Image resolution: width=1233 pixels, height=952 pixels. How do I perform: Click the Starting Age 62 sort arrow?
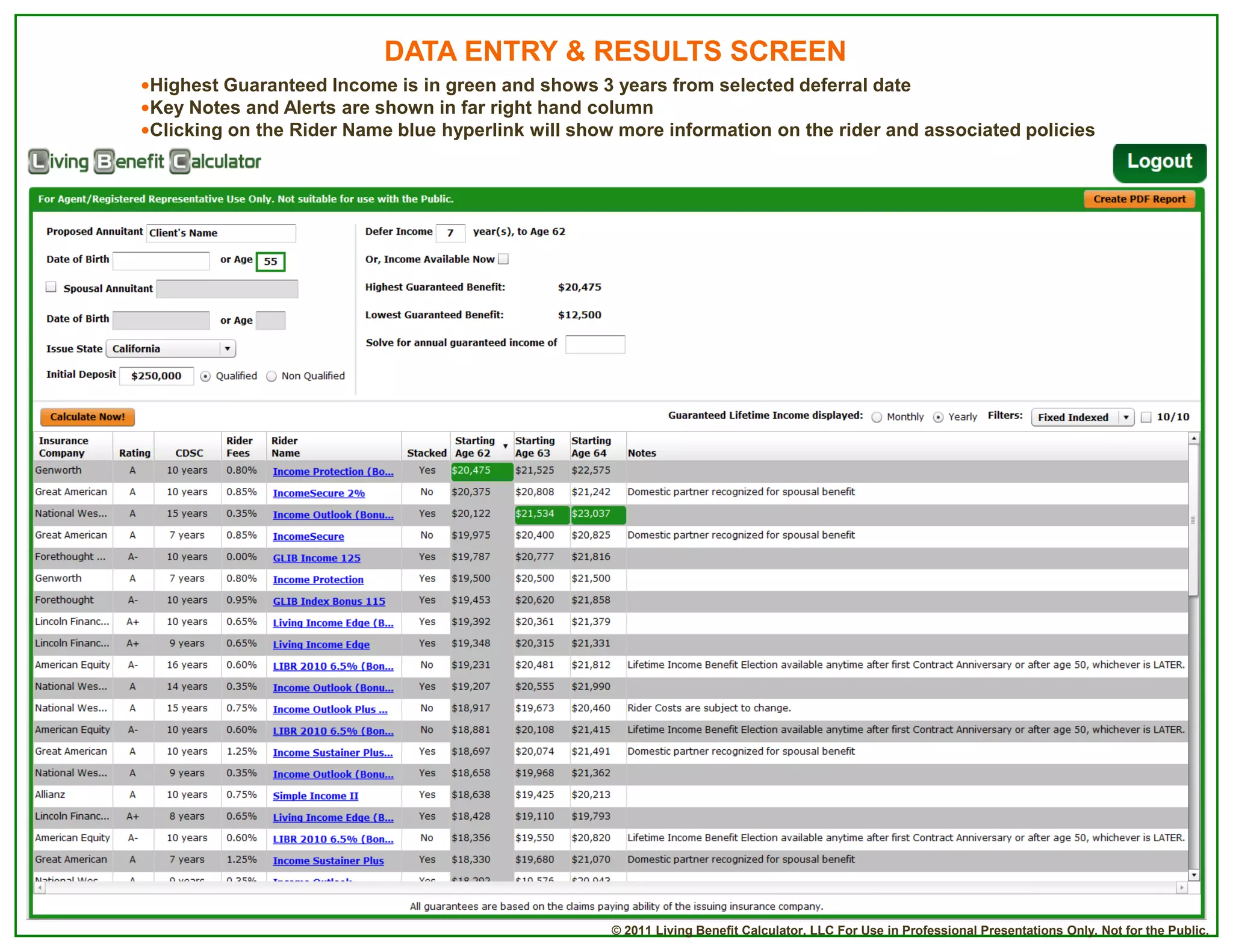(505, 447)
